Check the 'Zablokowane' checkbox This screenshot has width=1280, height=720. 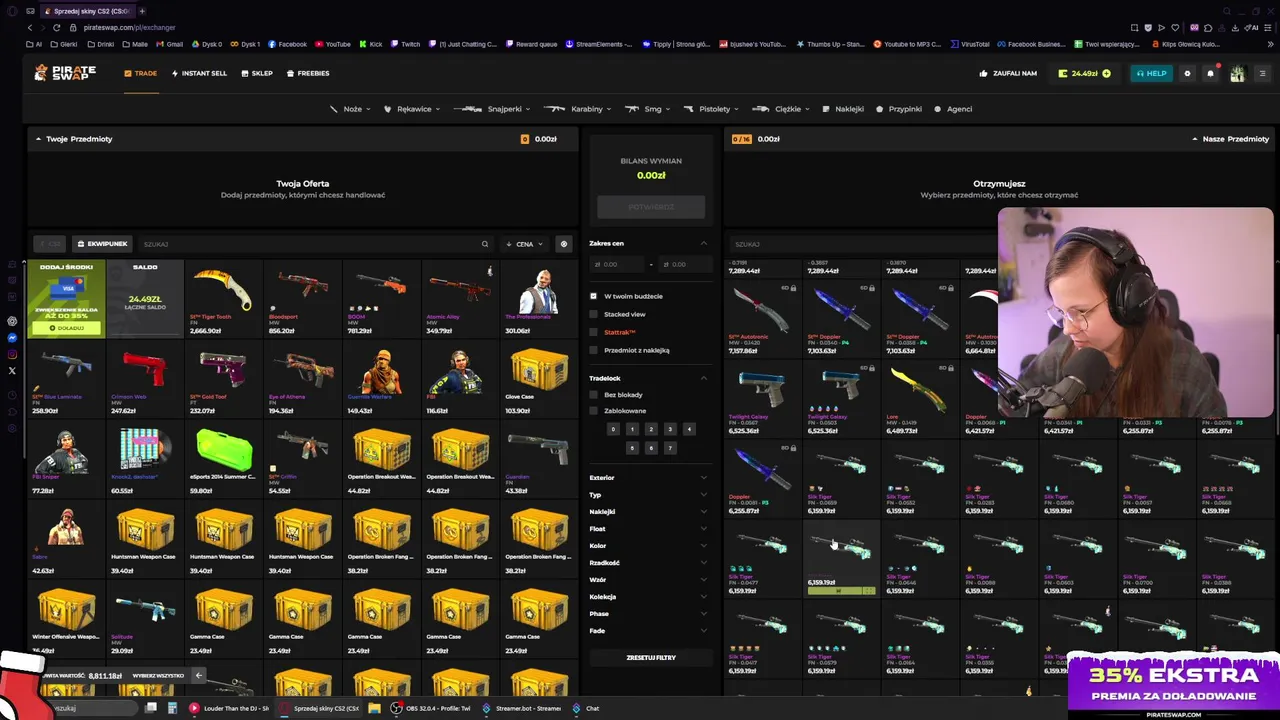(593, 411)
